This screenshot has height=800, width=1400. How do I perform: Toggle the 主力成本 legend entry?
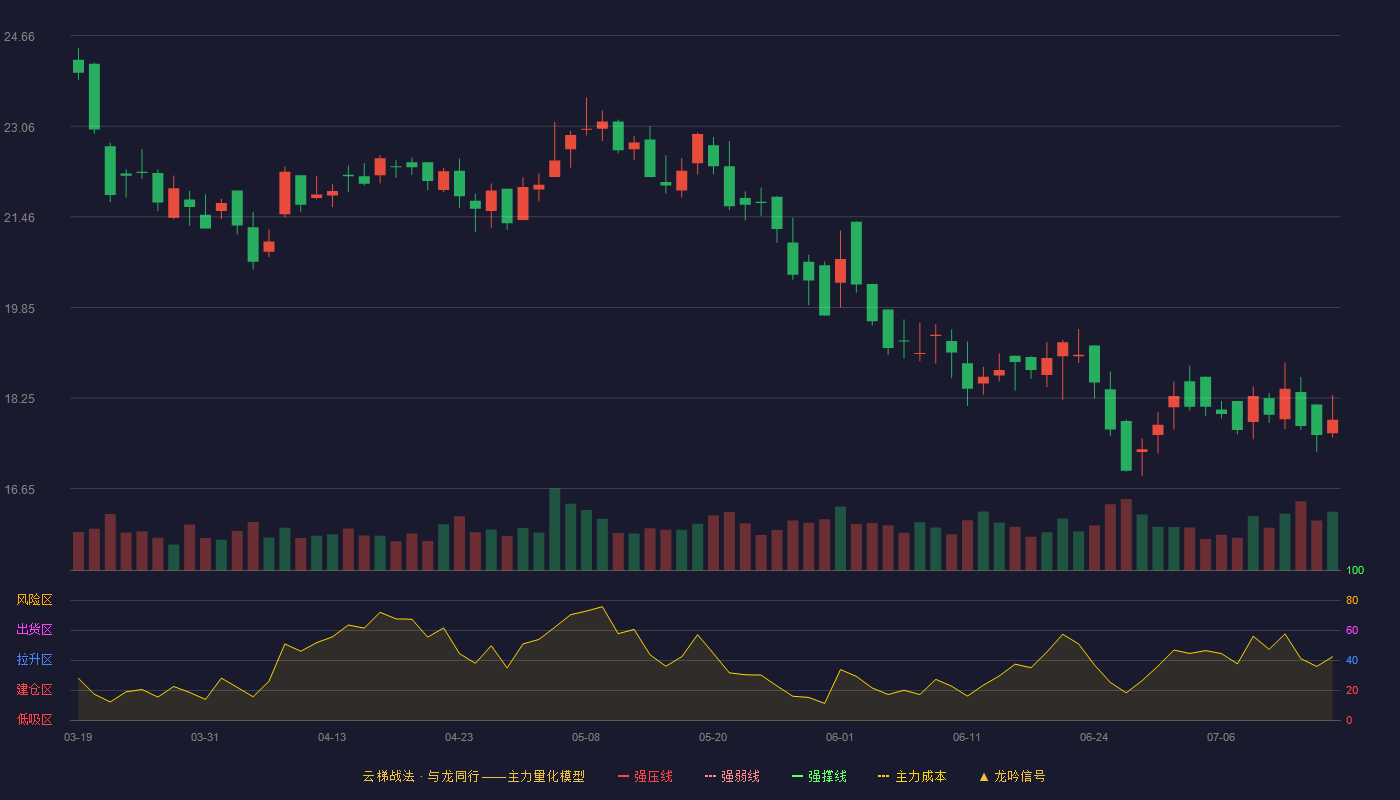[912, 776]
